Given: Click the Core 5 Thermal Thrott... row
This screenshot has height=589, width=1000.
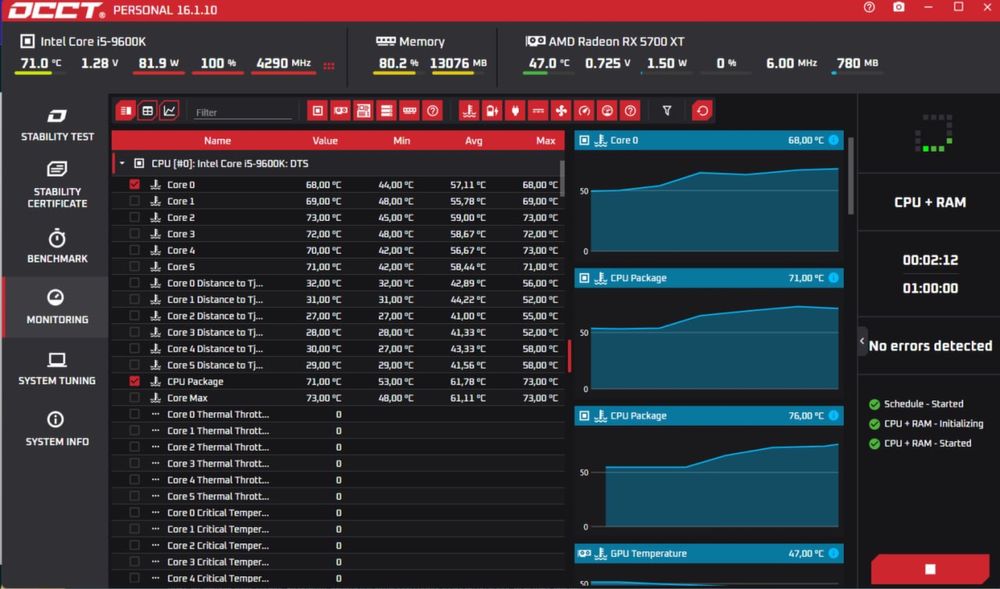Looking at the screenshot, I should pyautogui.click(x=338, y=497).
